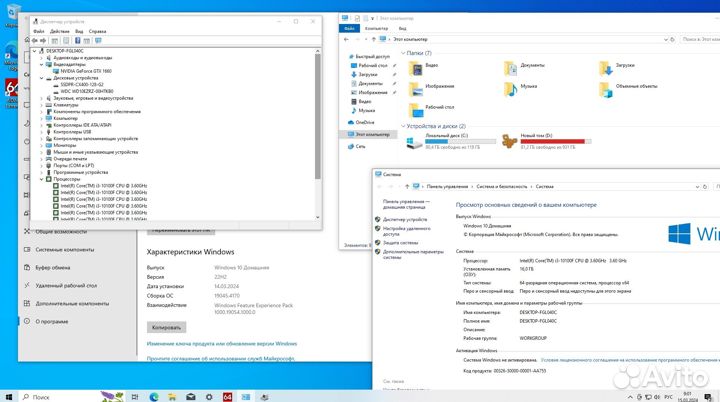Click the blue Help icon in Device Manager toolbar
The width and height of the screenshot is (720, 402).
pos(77,40)
